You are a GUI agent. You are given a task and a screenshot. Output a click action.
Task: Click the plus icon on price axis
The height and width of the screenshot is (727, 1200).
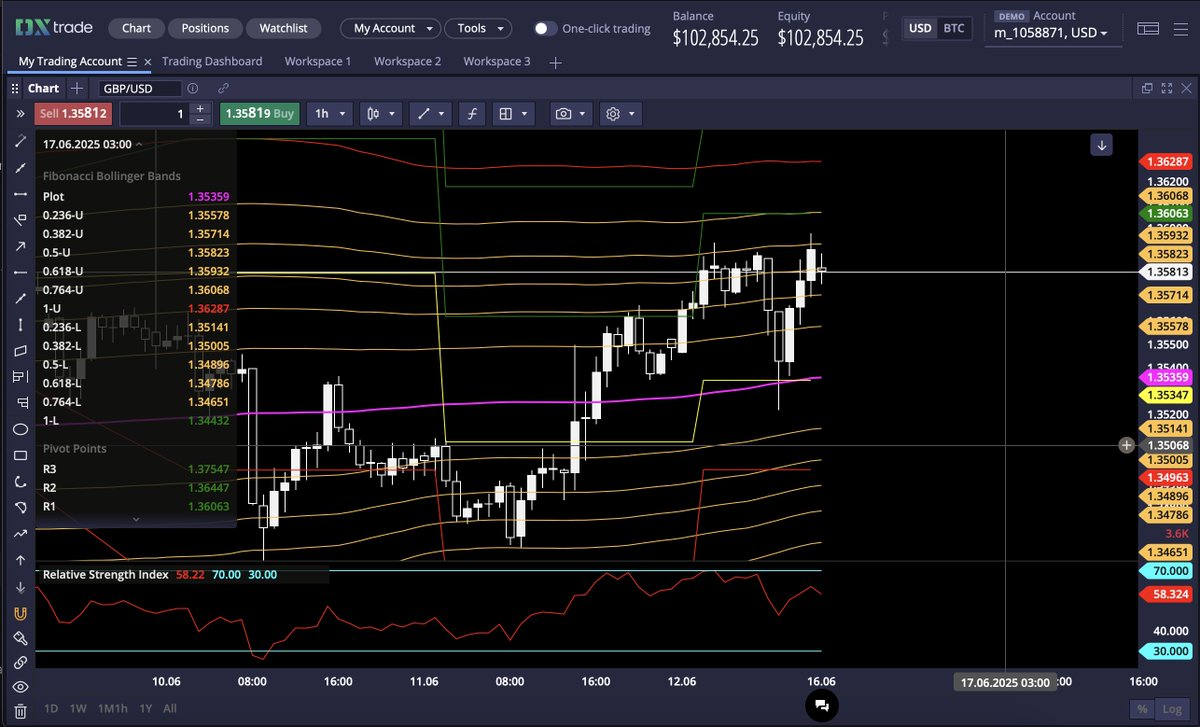(x=1127, y=445)
